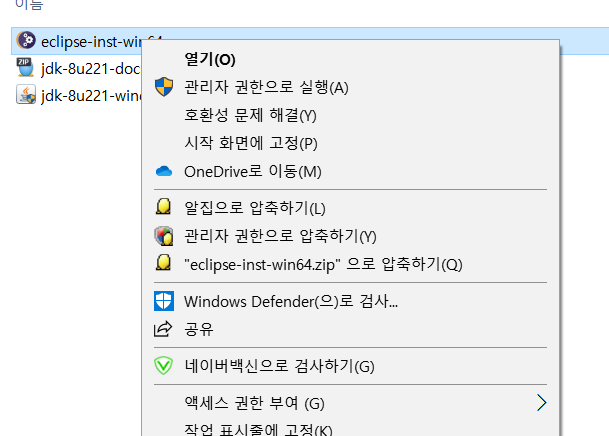The height and width of the screenshot is (436, 609).
Task: Select the jdk-8u221-win file name
Action: [91, 96]
